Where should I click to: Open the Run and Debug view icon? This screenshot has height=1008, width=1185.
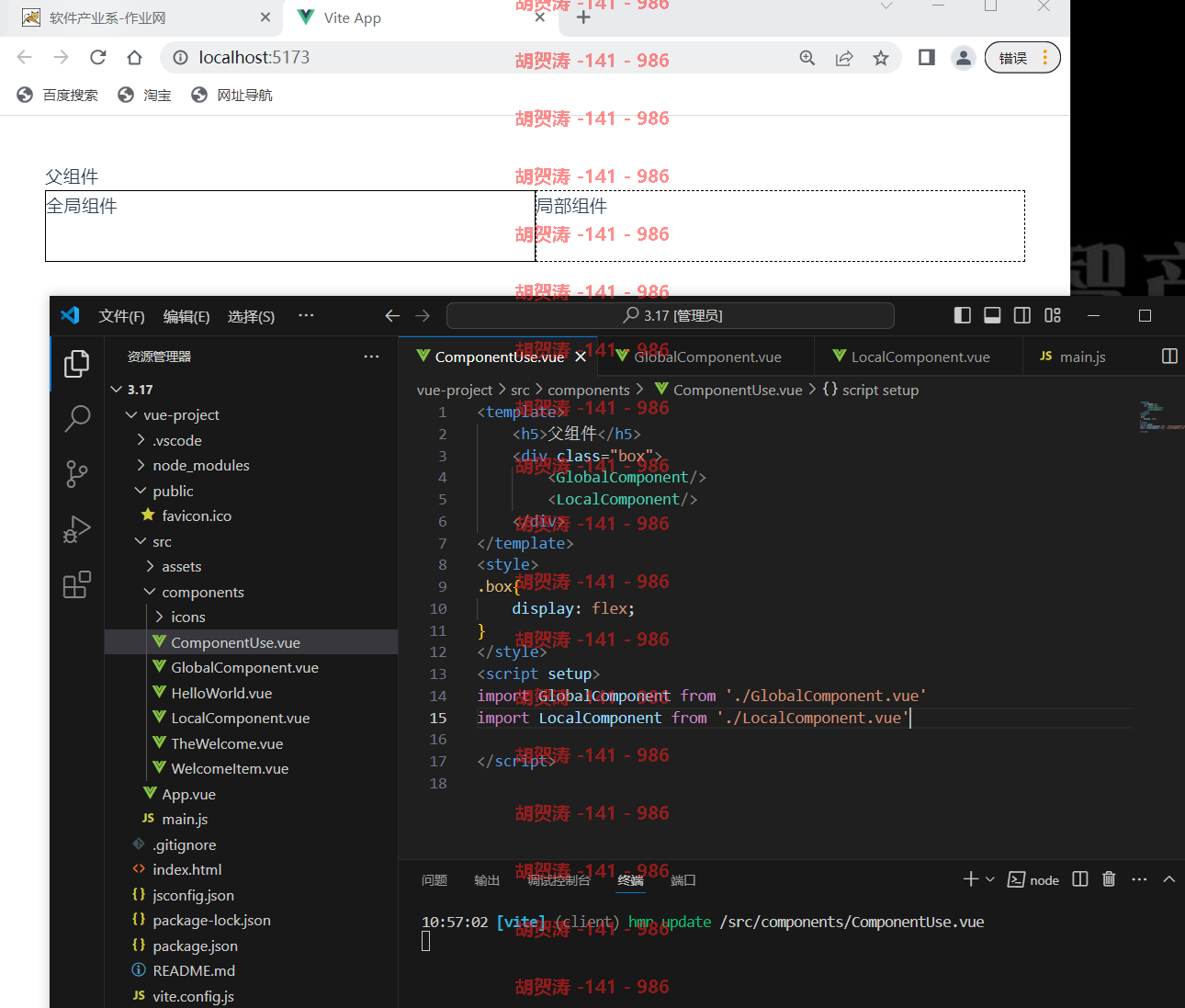(77, 529)
